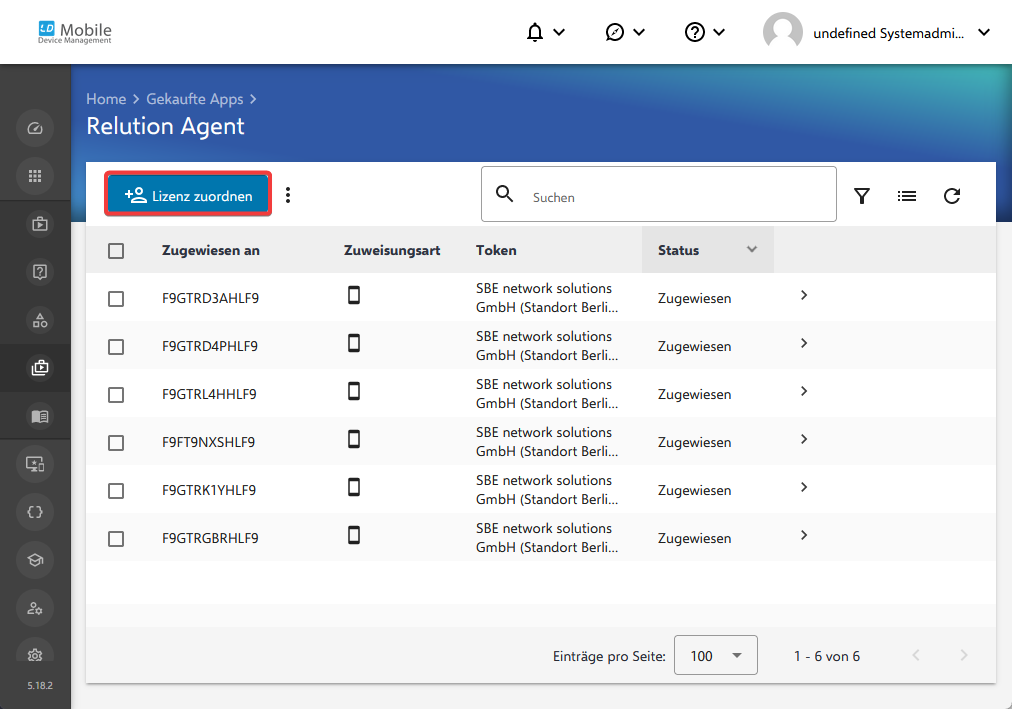Go to Home breadcrumb link

point(106,99)
